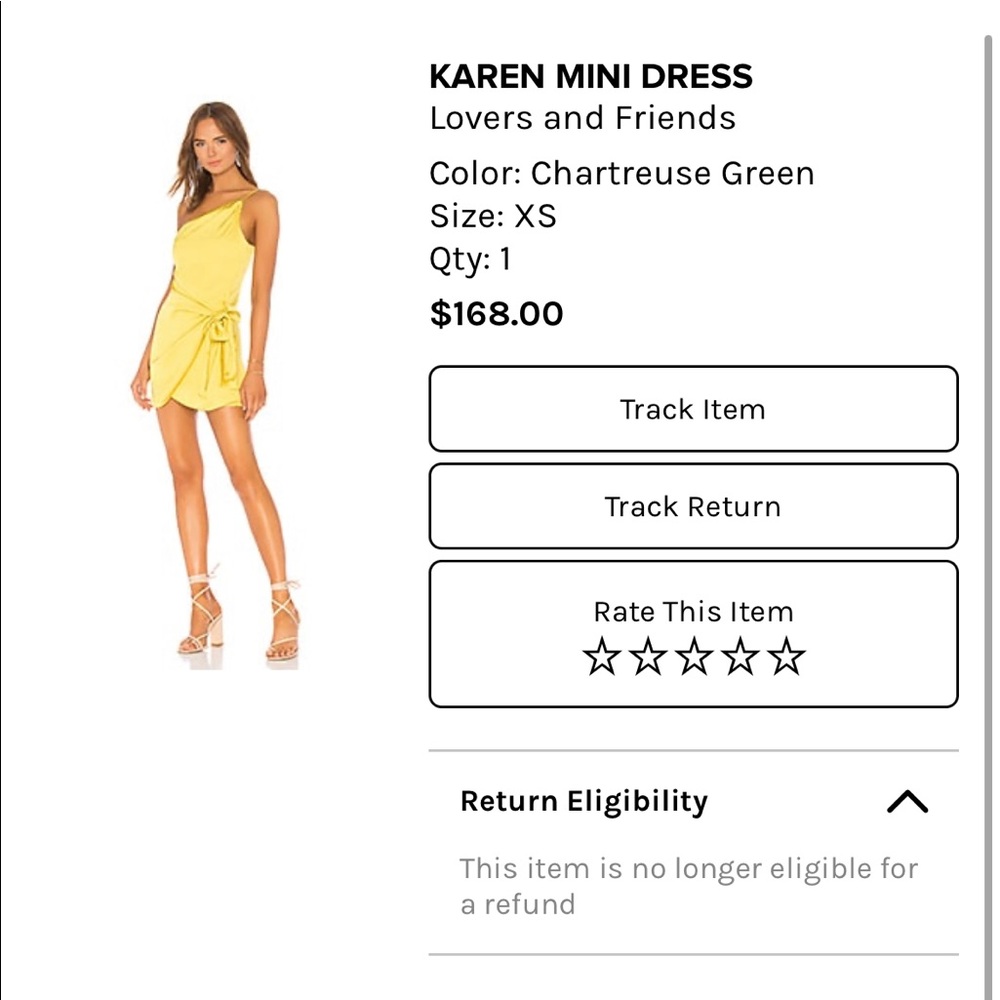The height and width of the screenshot is (1000, 1000).
Task: Click the Chartreuse Green color label
Action: 621,173
